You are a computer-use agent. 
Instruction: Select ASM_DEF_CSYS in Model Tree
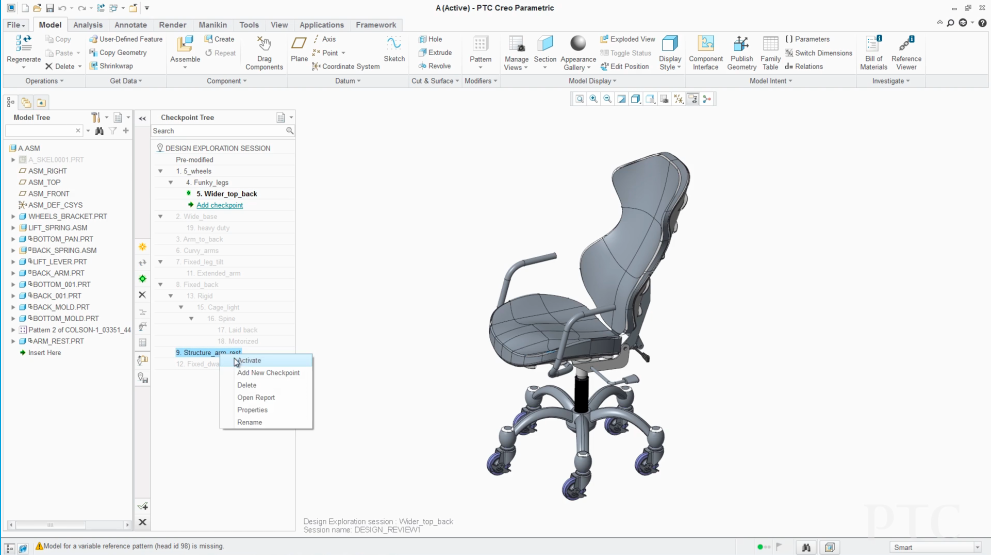55,205
